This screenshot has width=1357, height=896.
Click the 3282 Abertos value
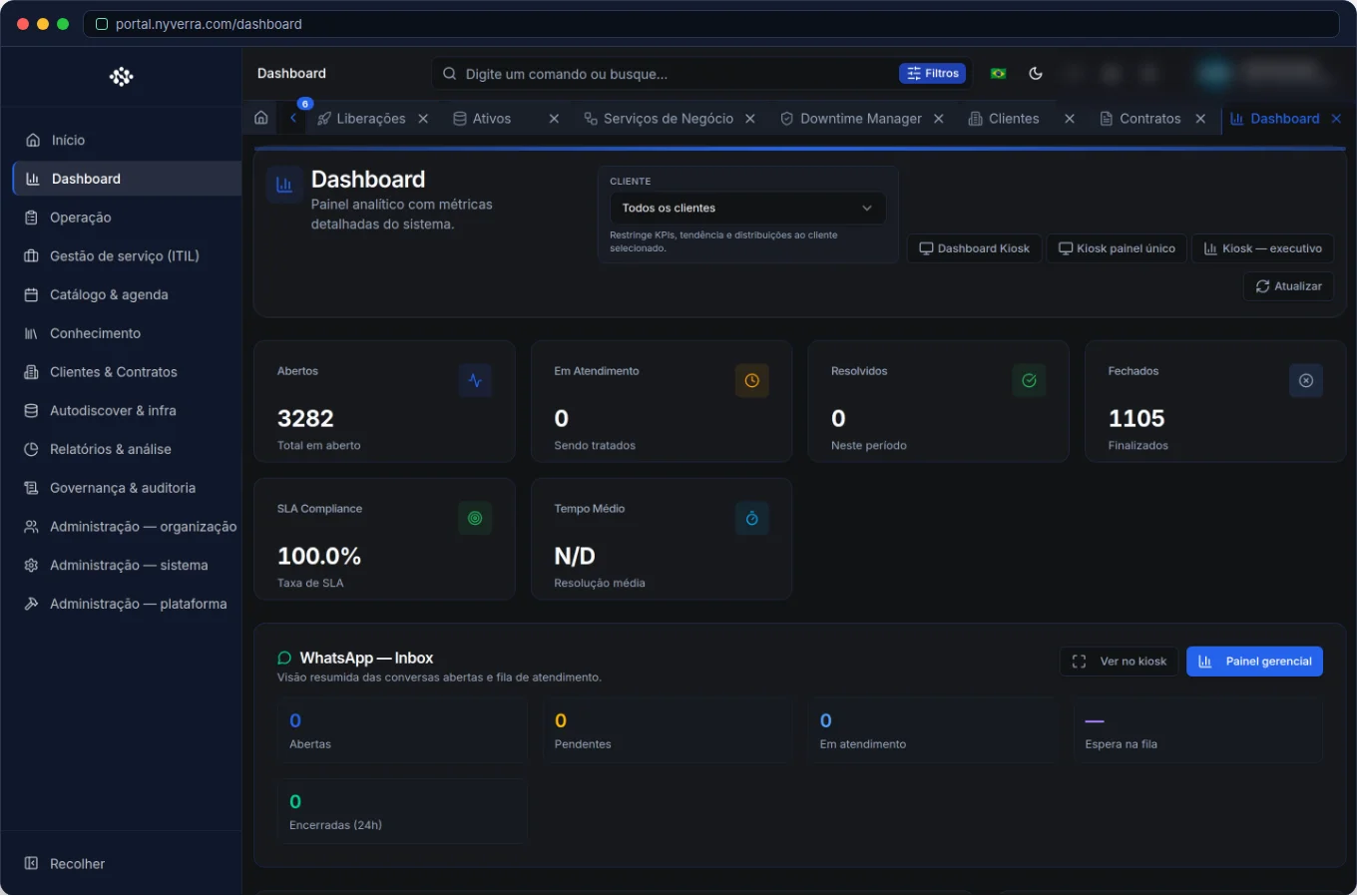pyautogui.click(x=305, y=419)
